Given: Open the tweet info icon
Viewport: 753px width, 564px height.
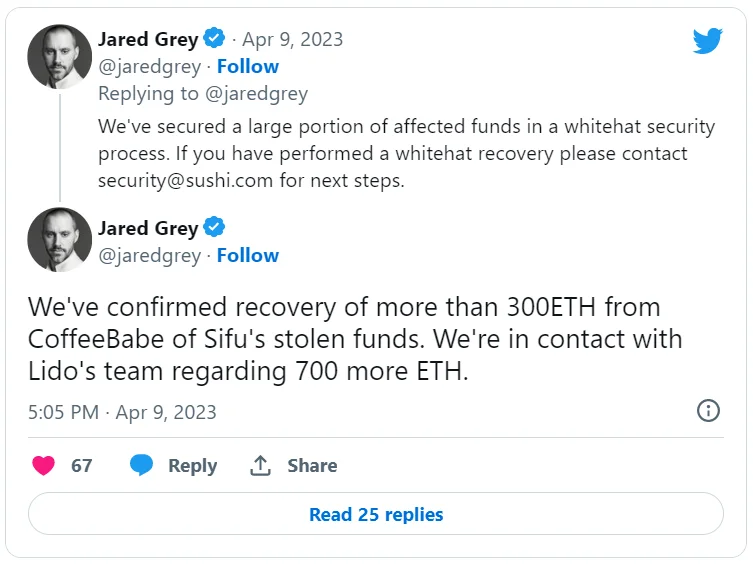Looking at the screenshot, I should click(708, 411).
